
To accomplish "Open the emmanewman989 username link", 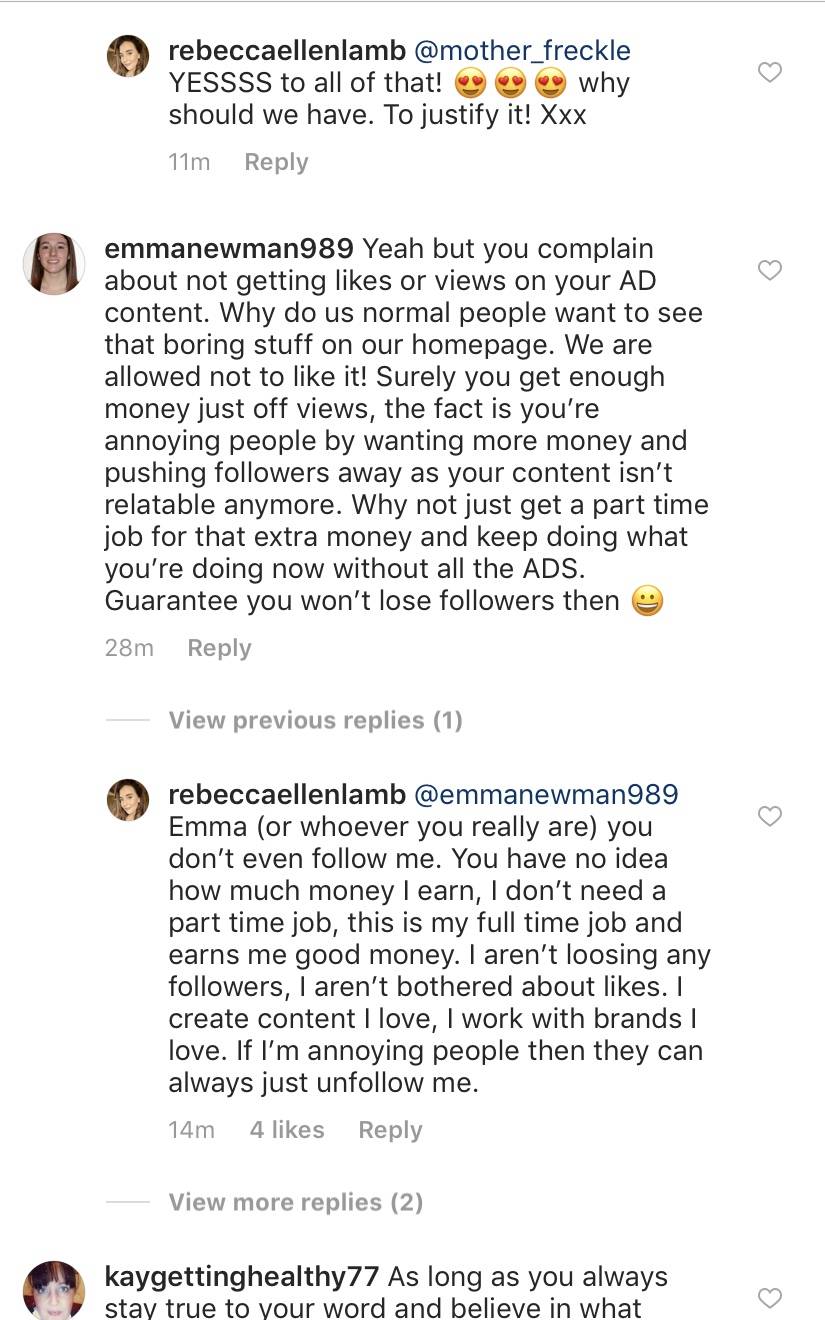I will pos(229,249).
